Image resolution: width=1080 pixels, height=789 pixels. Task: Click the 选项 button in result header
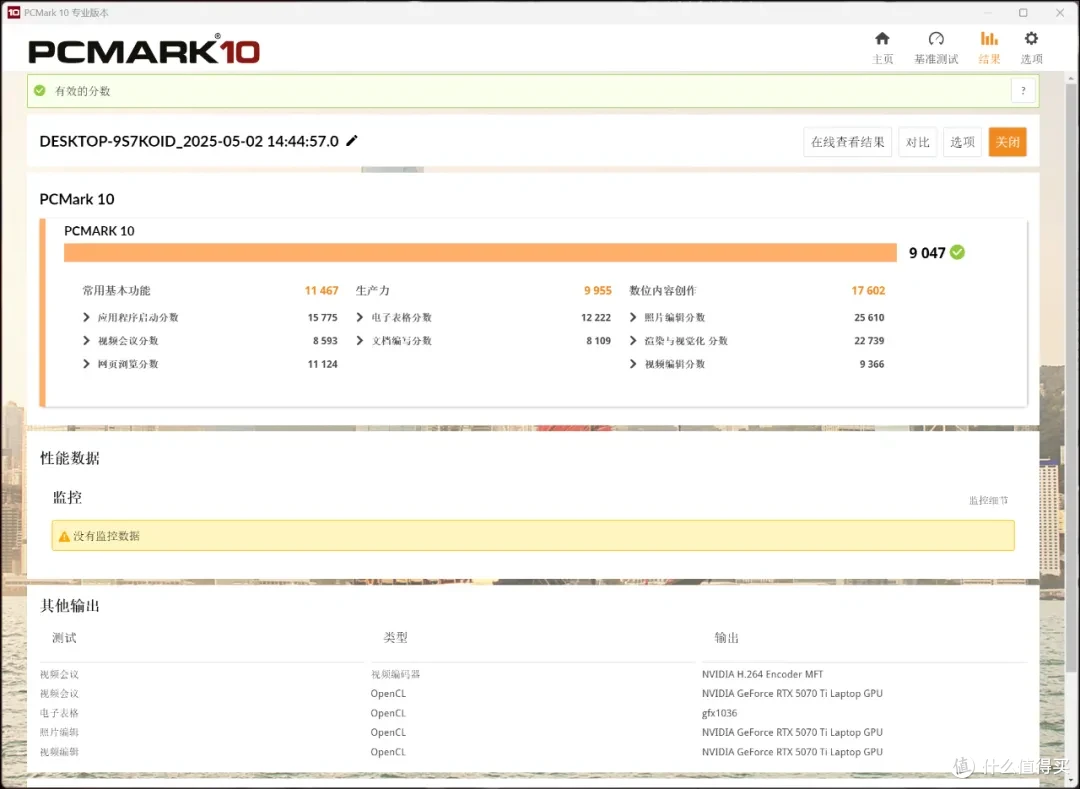click(x=962, y=142)
